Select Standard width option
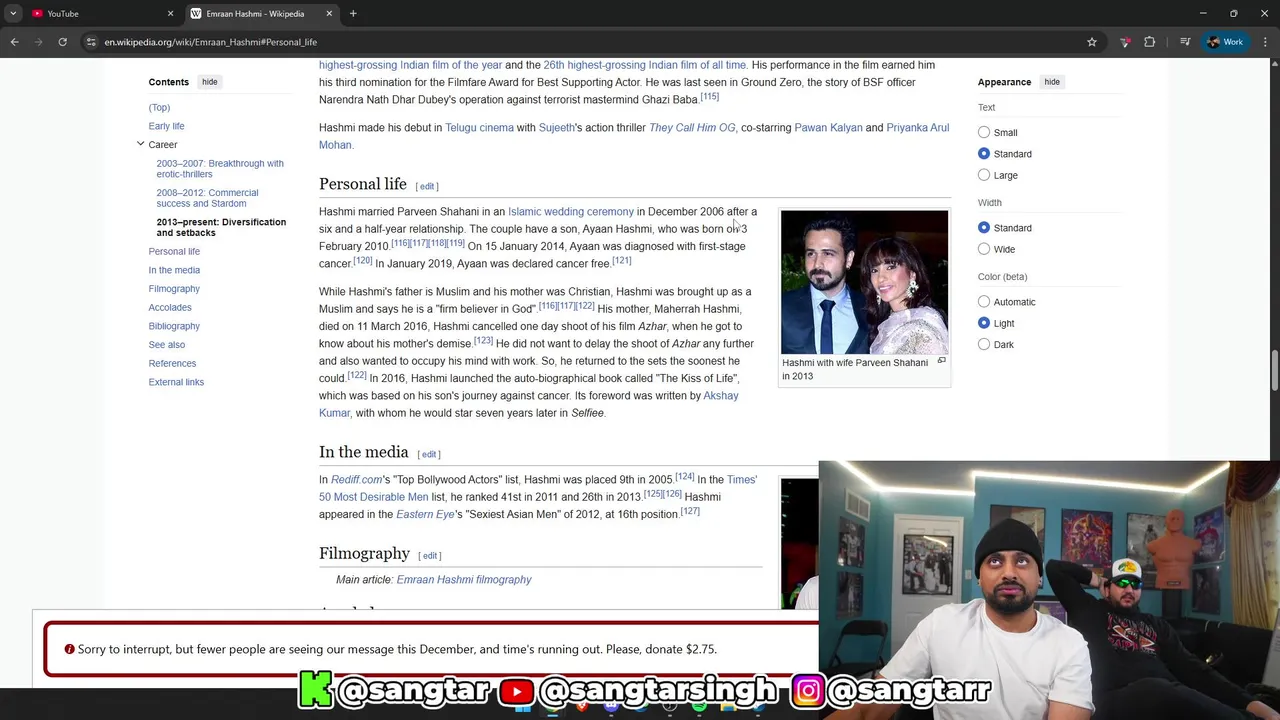Image resolution: width=1280 pixels, height=720 pixels. 984,228
